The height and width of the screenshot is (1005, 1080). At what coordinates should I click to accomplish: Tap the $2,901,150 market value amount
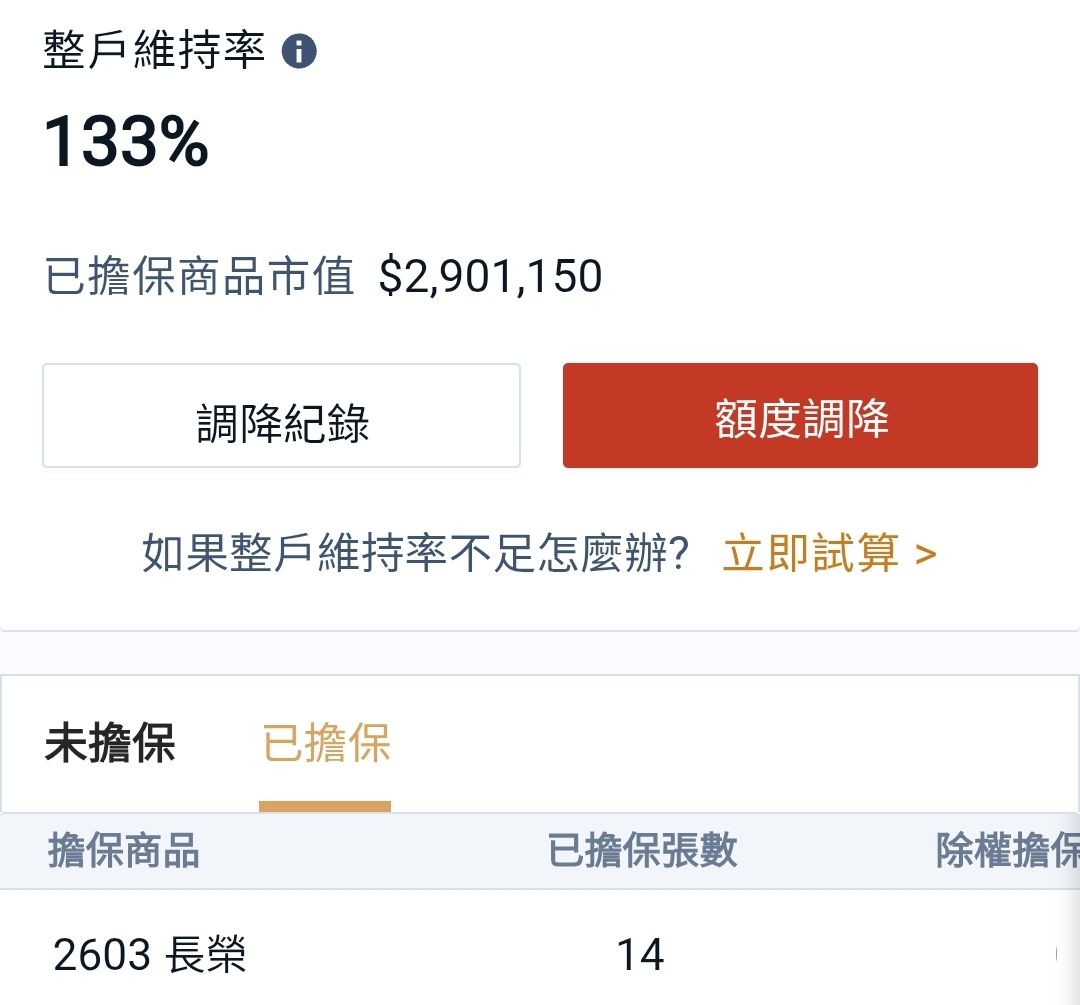point(490,277)
